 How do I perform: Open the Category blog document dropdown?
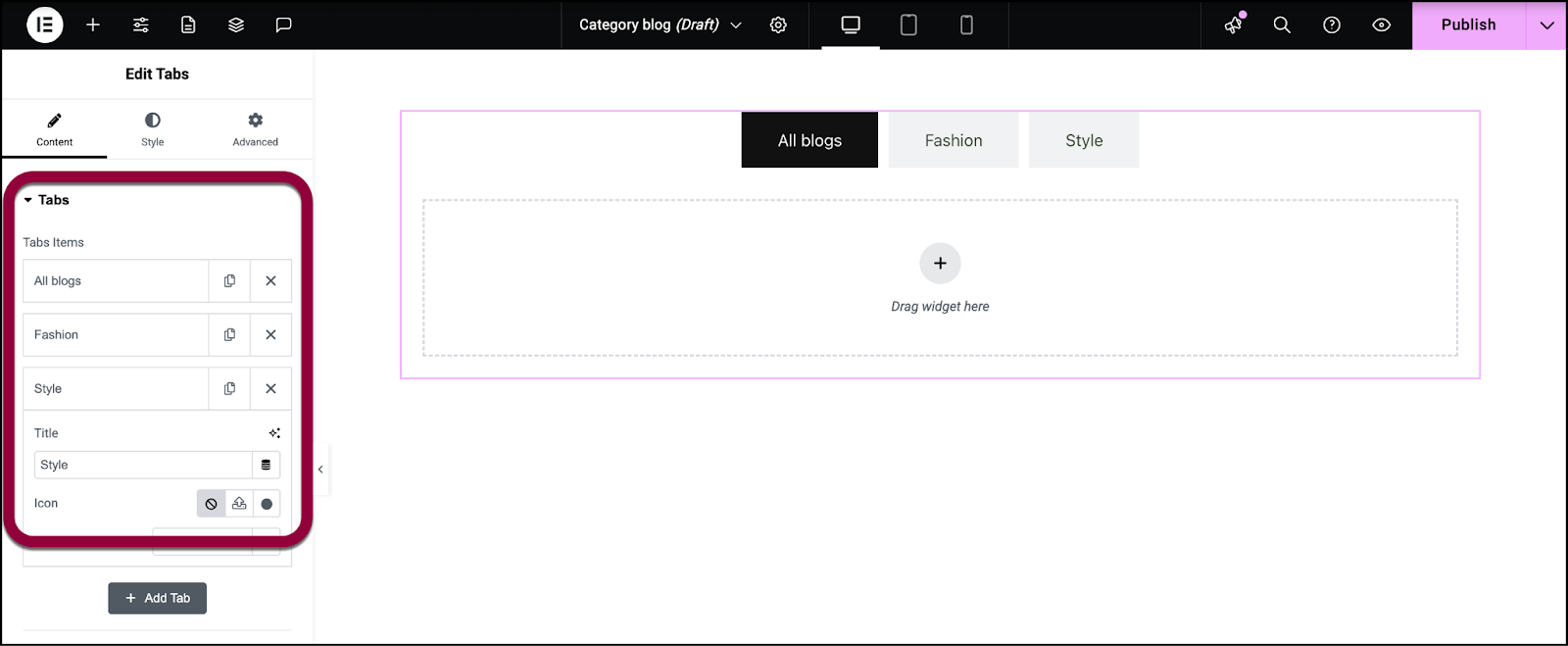point(660,25)
